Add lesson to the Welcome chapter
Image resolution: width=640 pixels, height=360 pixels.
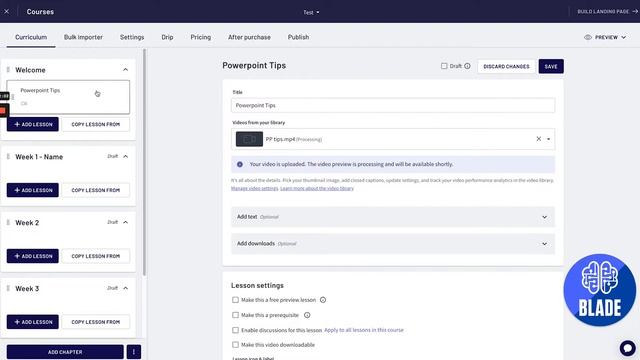tap(33, 124)
